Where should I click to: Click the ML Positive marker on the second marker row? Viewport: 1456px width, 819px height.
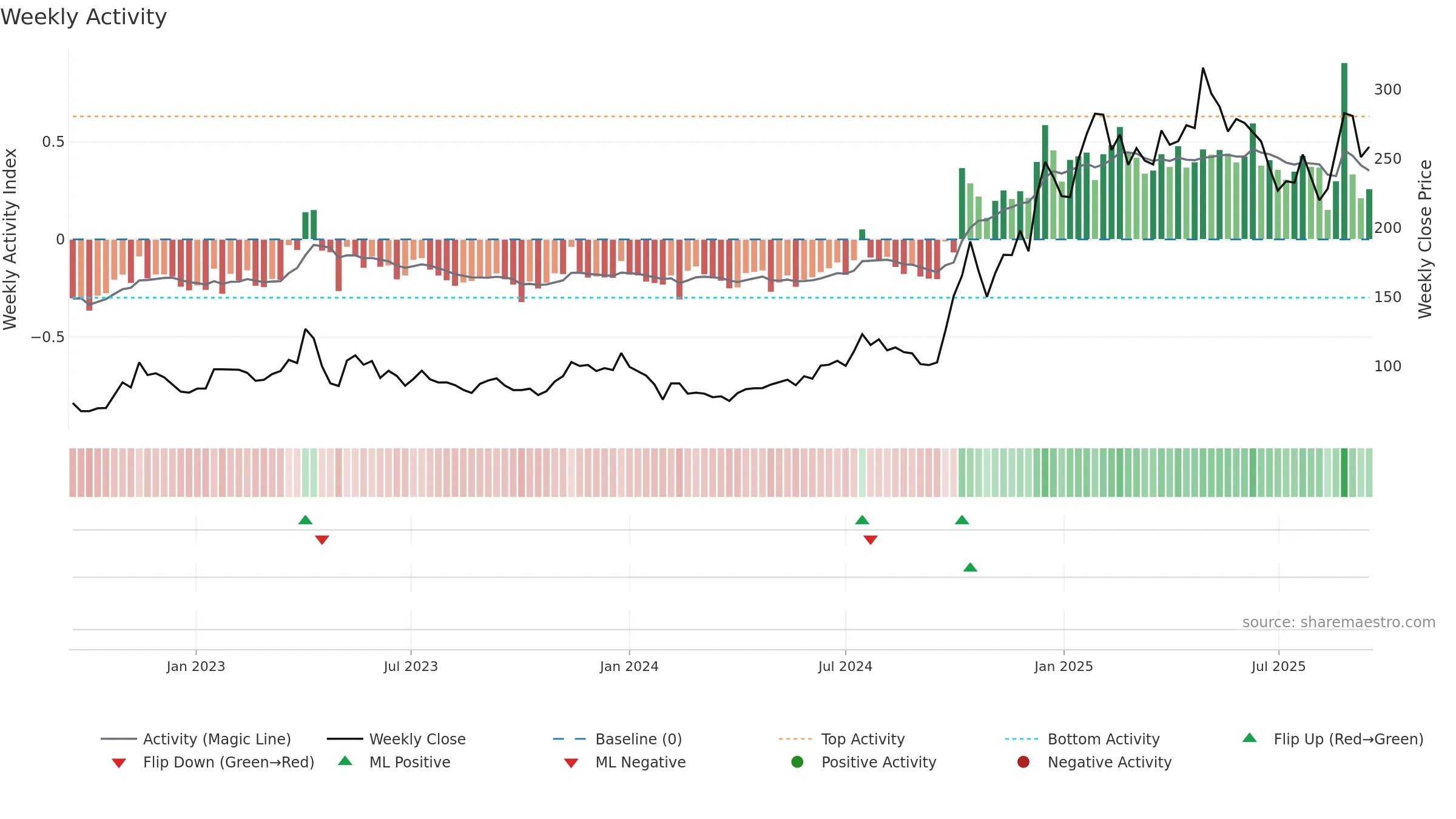tap(970, 567)
